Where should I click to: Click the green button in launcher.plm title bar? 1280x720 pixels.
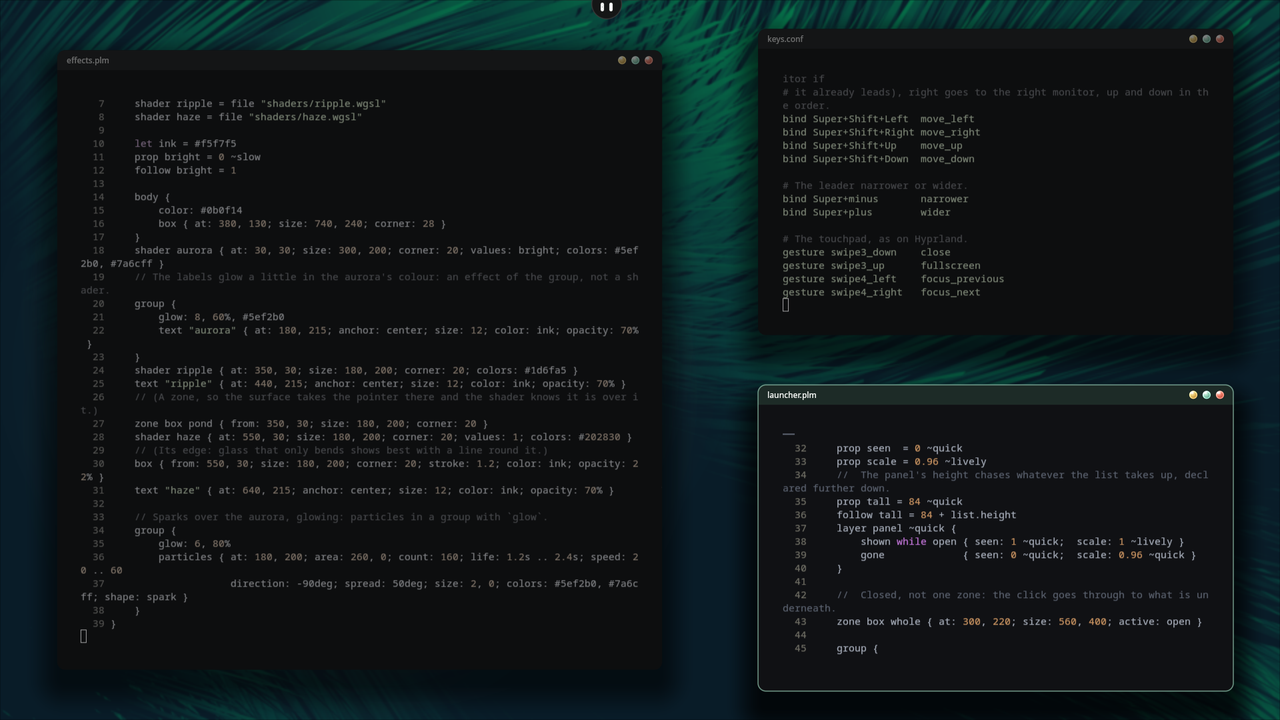(x=1206, y=395)
